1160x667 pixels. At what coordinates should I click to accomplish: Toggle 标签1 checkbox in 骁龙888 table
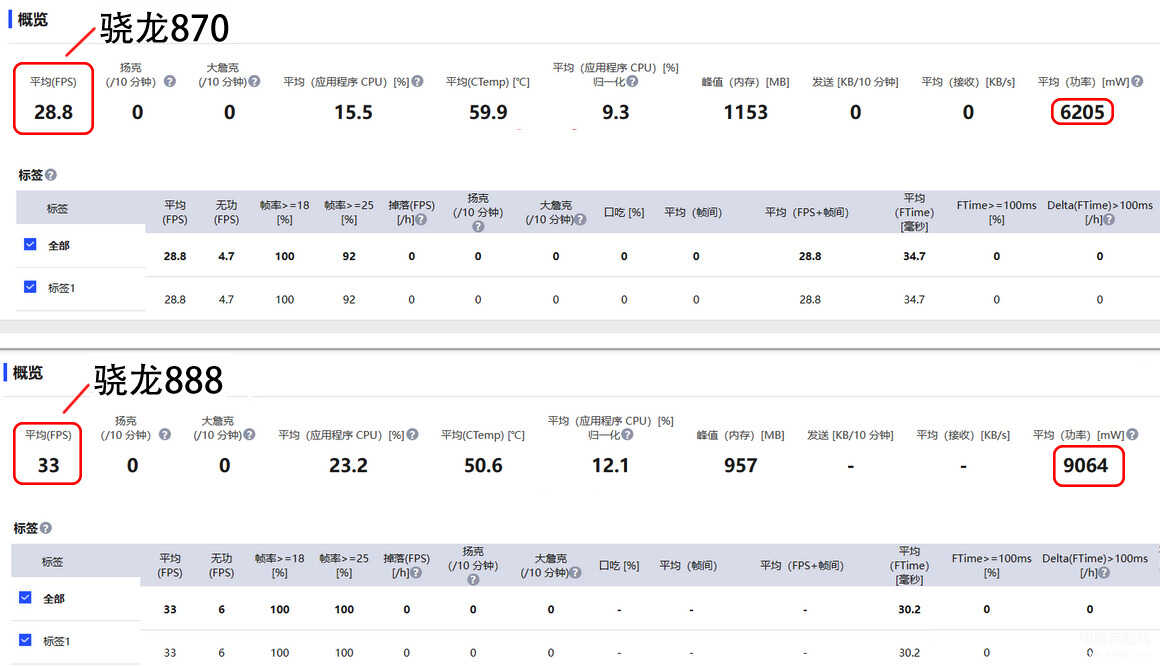pos(25,640)
